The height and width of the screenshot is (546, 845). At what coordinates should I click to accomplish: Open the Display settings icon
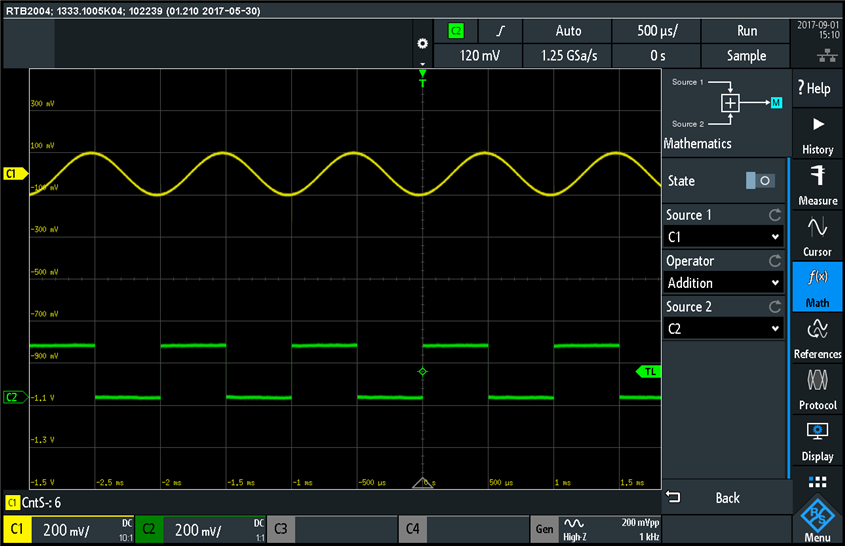(817, 440)
